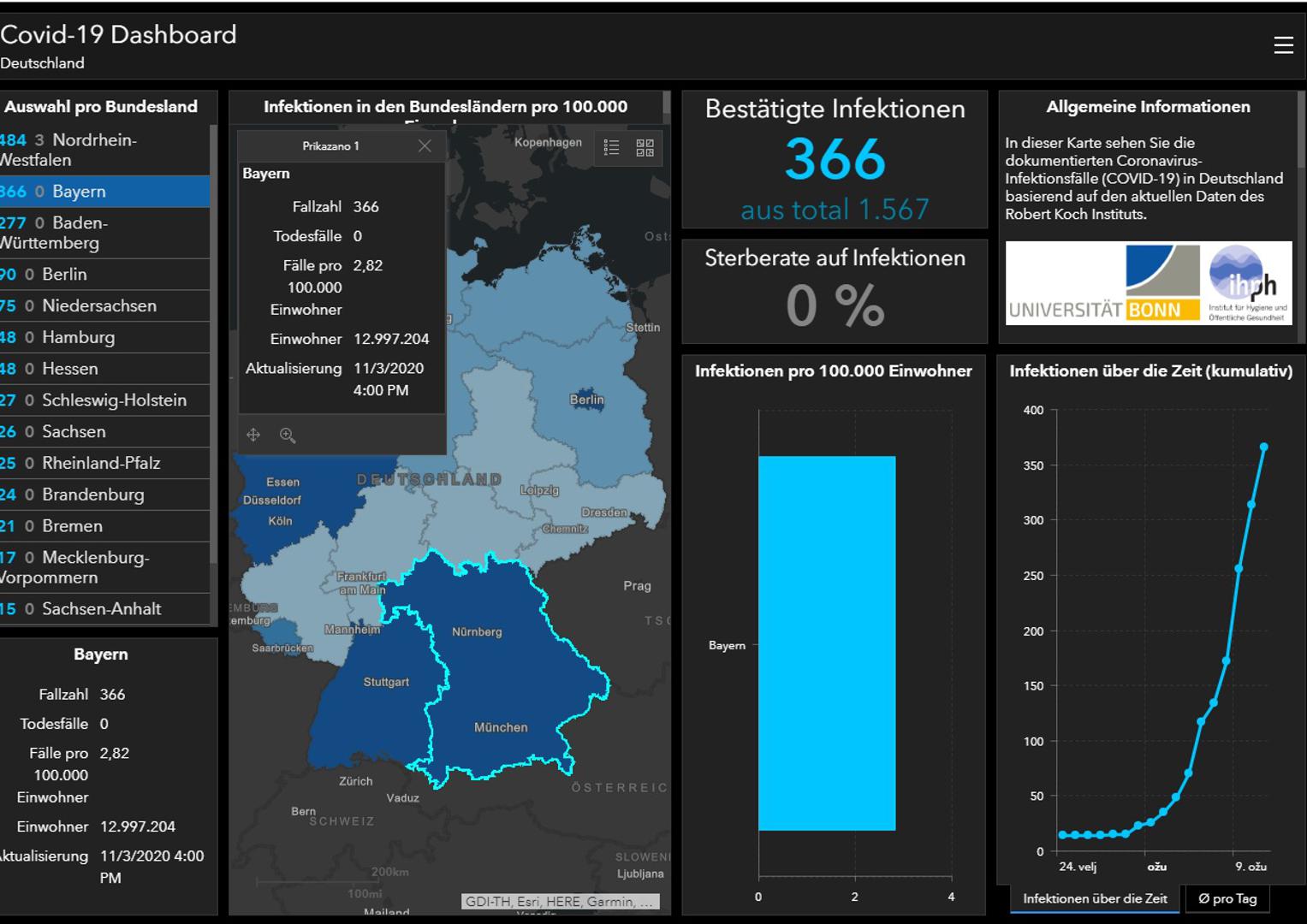Open the basemap gallery grid icon

[645, 148]
